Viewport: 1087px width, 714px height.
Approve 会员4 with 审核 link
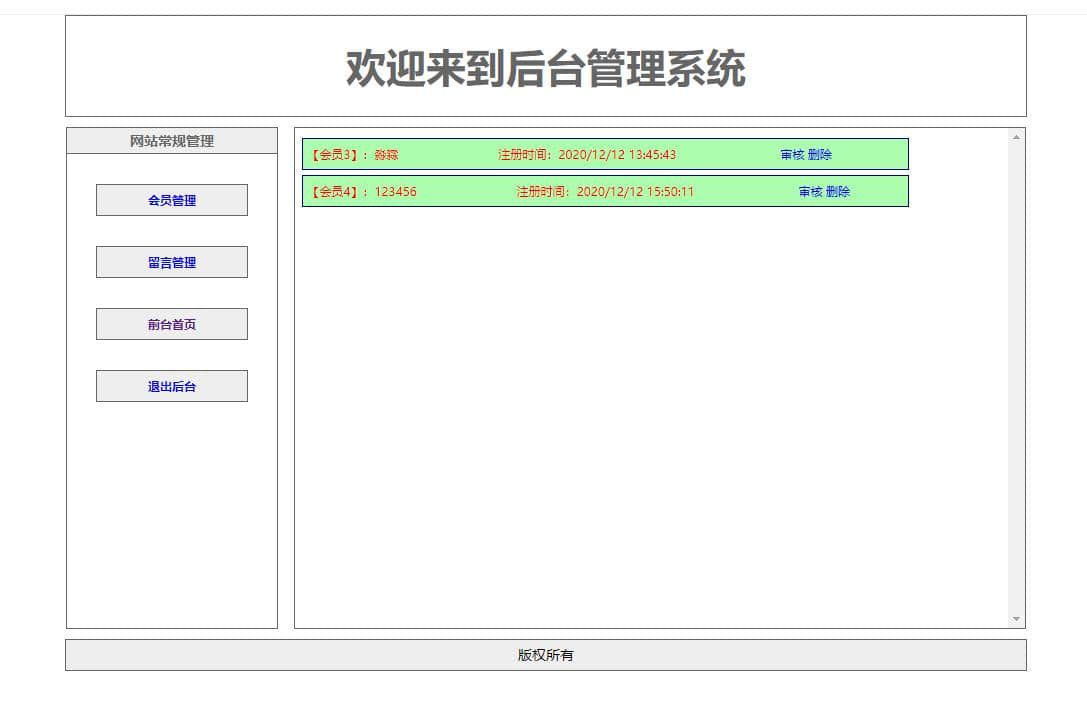[810, 192]
